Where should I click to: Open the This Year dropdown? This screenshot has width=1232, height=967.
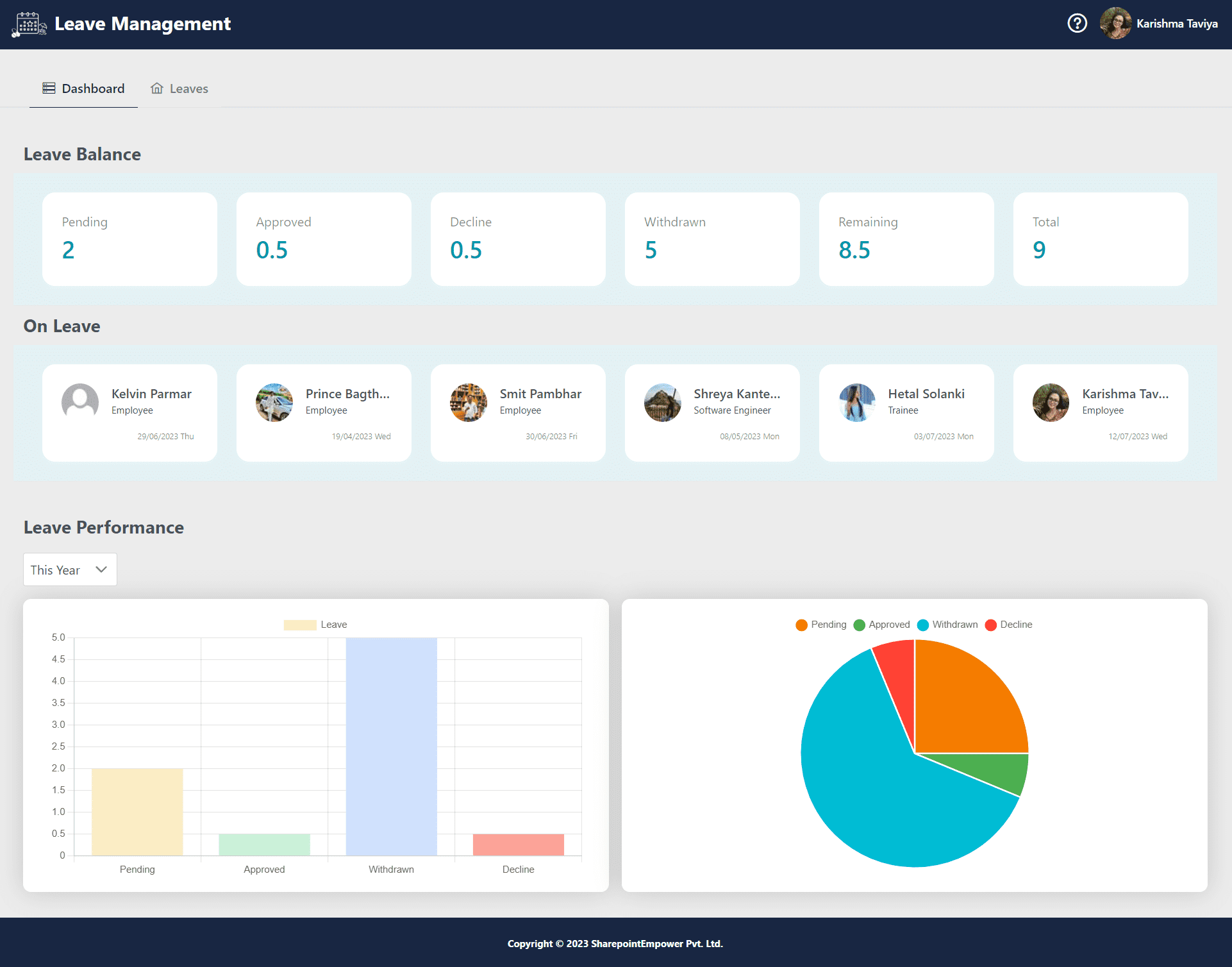70,569
